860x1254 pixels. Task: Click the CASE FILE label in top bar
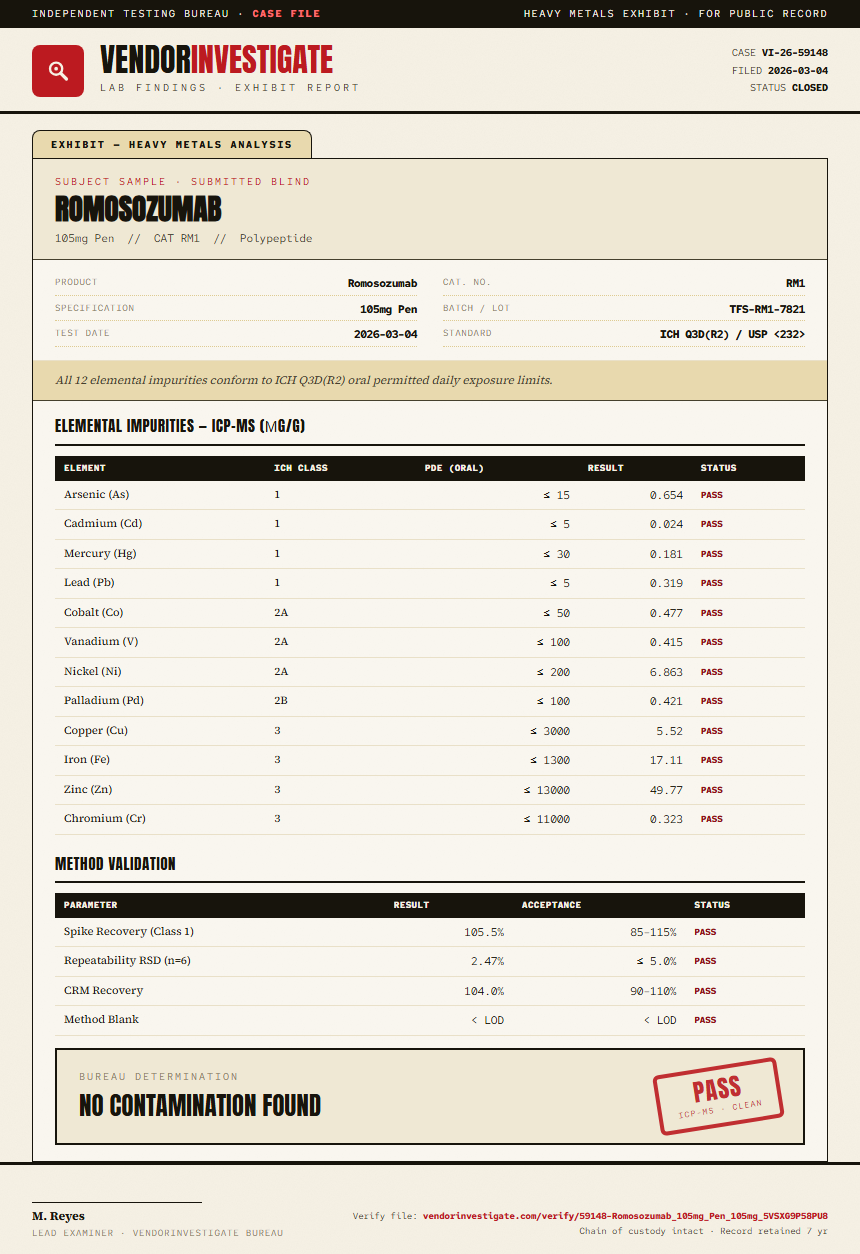coord(286,14)
